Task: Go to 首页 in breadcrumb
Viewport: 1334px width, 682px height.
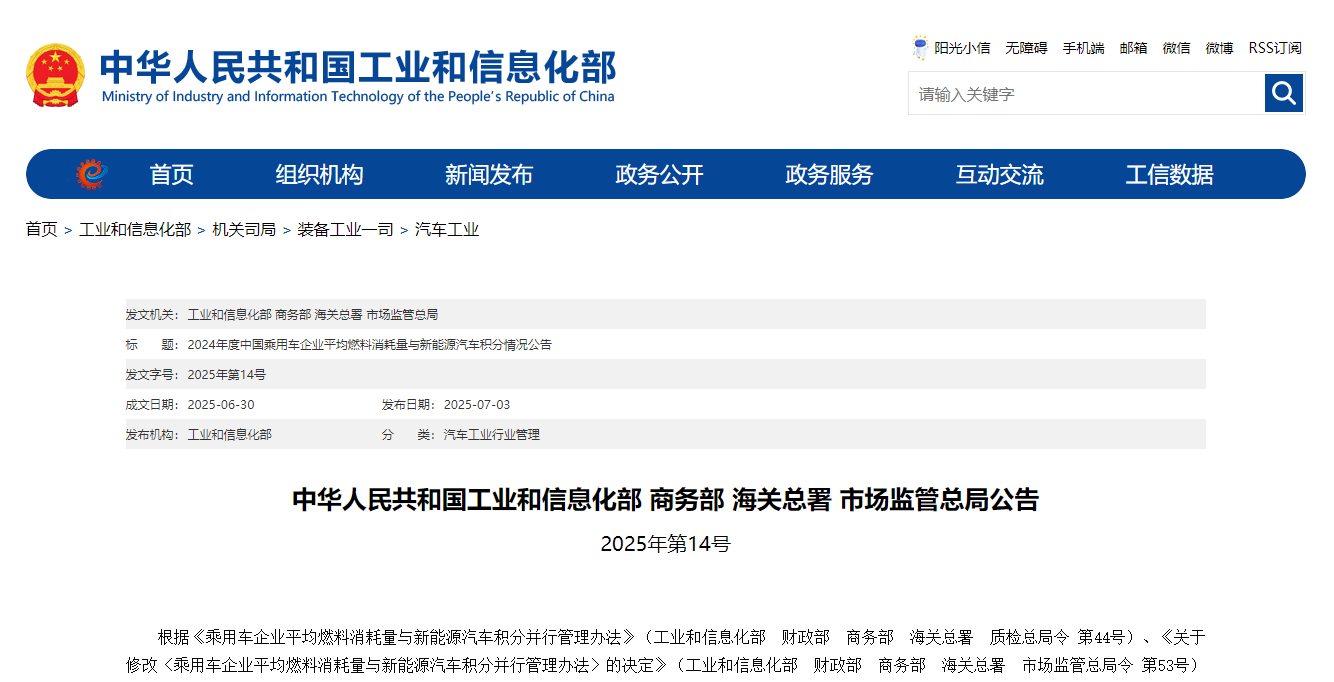Action: tap(42, 229)
